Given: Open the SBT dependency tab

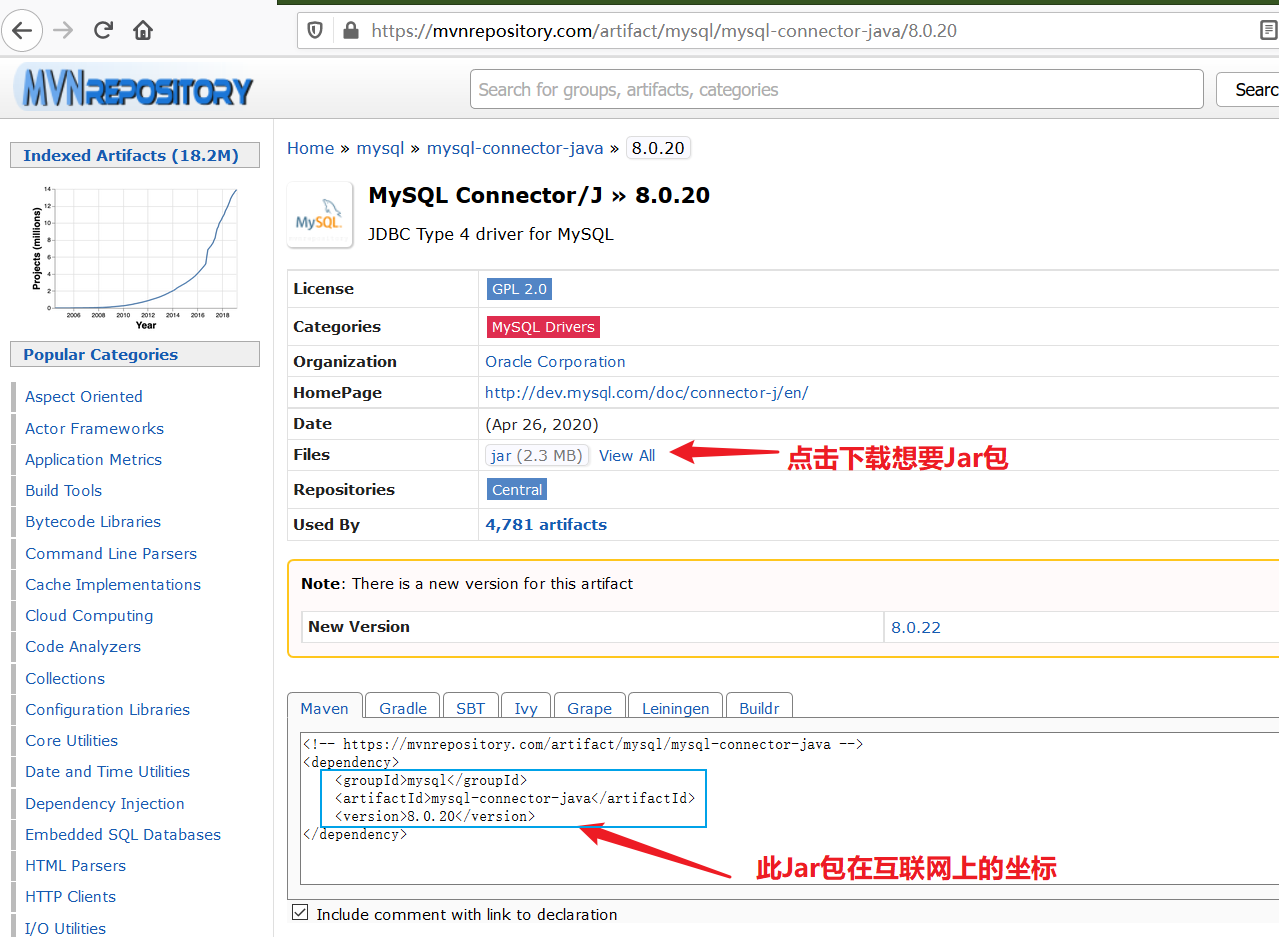Looking at the screenshot, I should tap(470, 707).
